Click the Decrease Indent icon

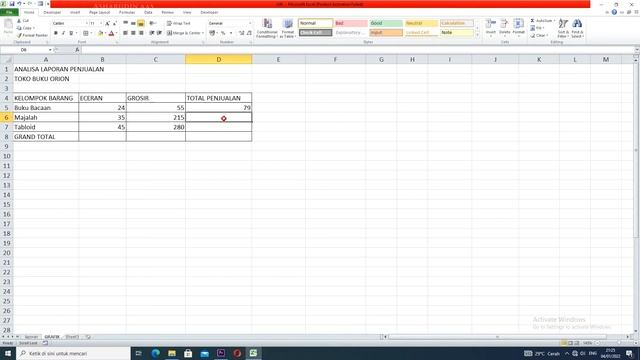coord(151,33)
